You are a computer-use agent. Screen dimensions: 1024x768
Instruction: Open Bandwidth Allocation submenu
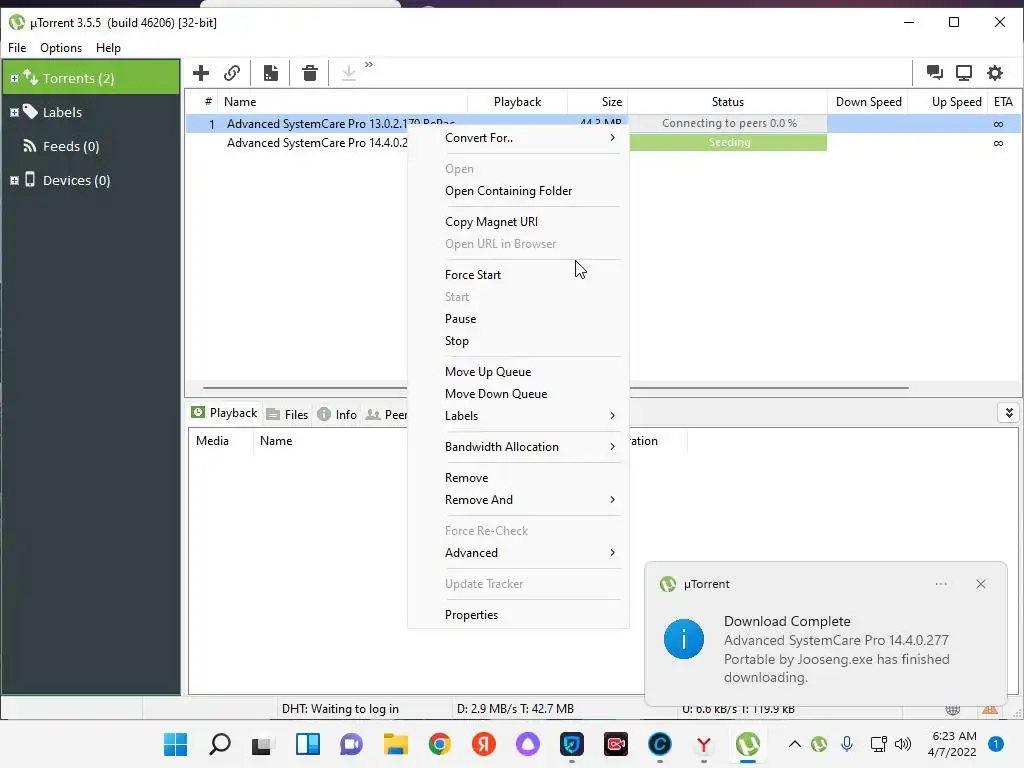click(519, 447)
